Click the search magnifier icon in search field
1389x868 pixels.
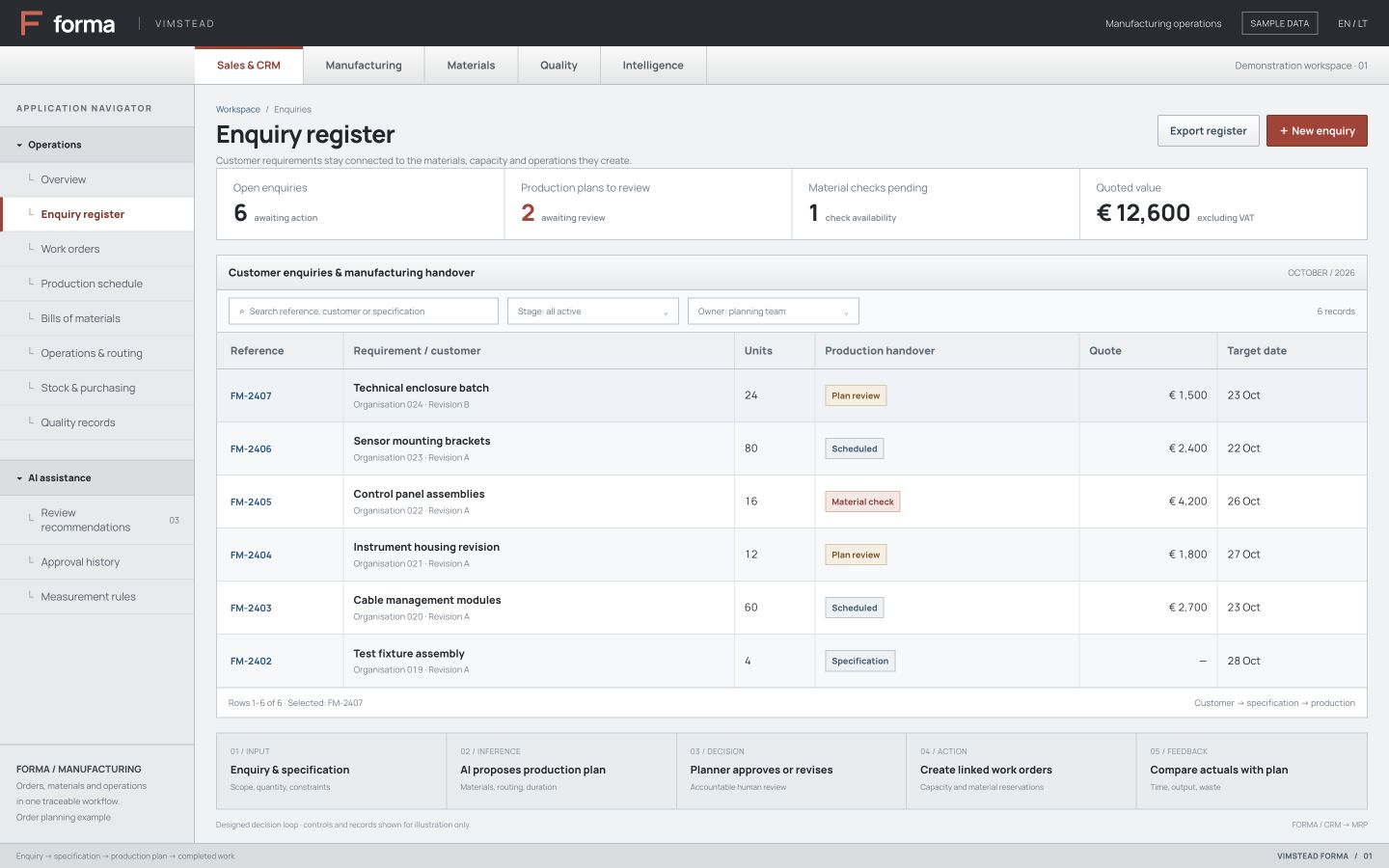pos(241,312)
